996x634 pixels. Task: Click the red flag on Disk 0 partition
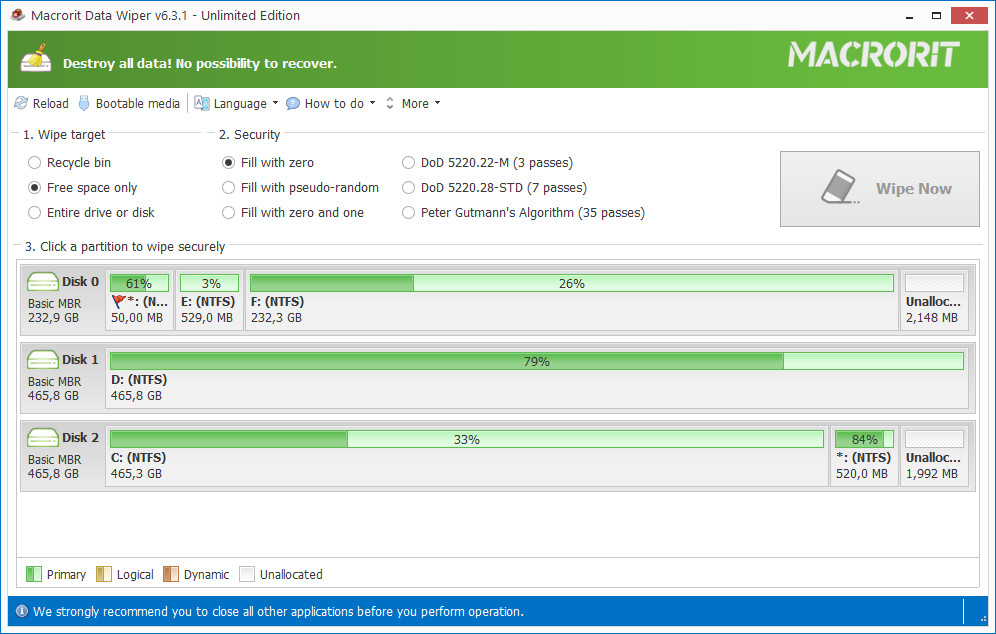(118, 301)
